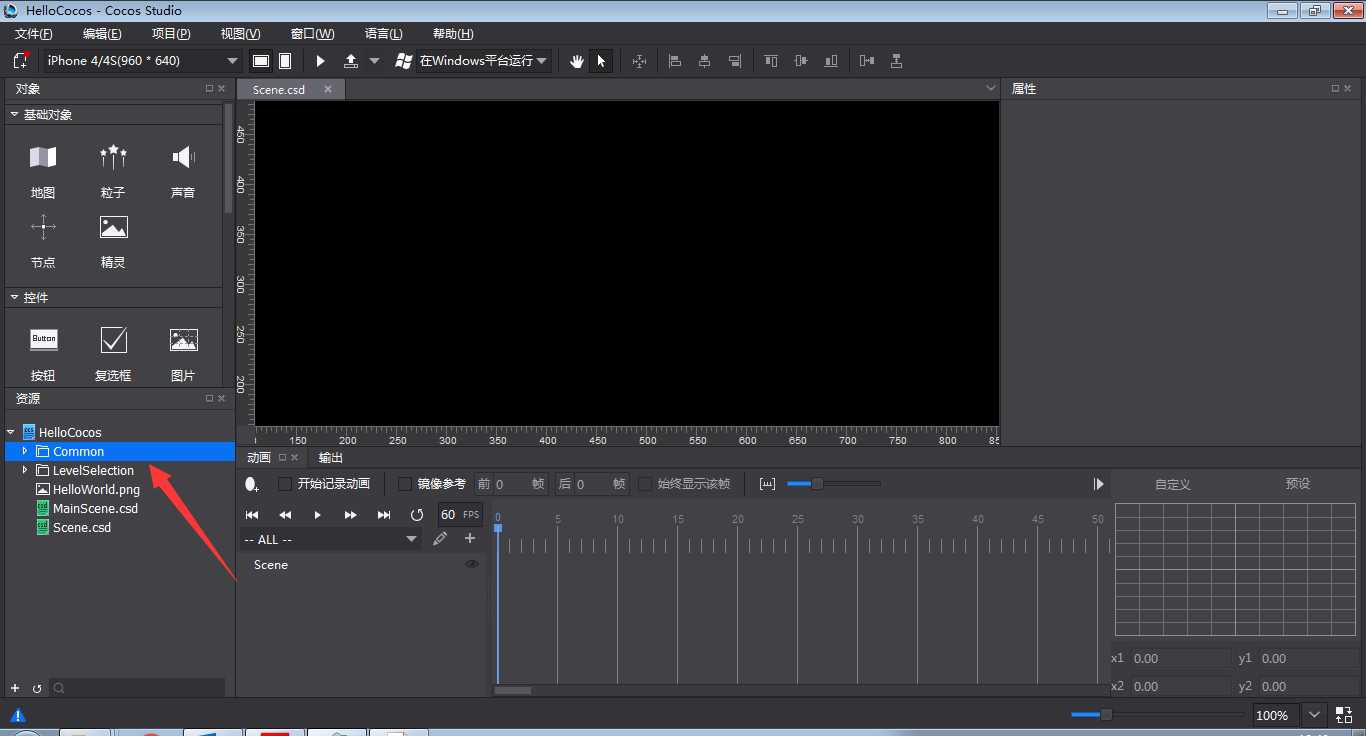This screenshot has height=736, width=1366.
Task: Click the distribute horizontally icon
Action: 867,61
